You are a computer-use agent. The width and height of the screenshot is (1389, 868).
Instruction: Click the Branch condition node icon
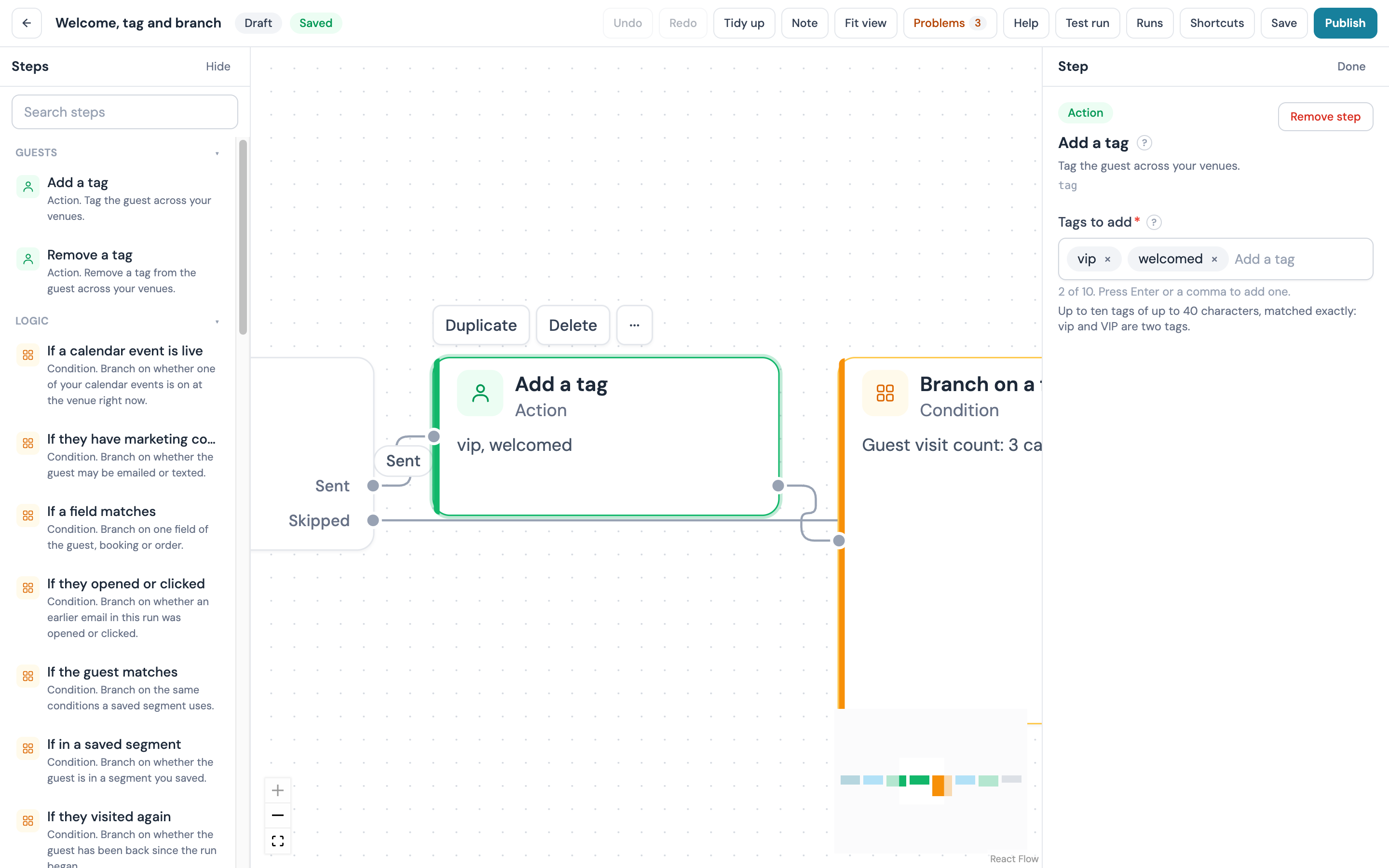pos(885,393)
